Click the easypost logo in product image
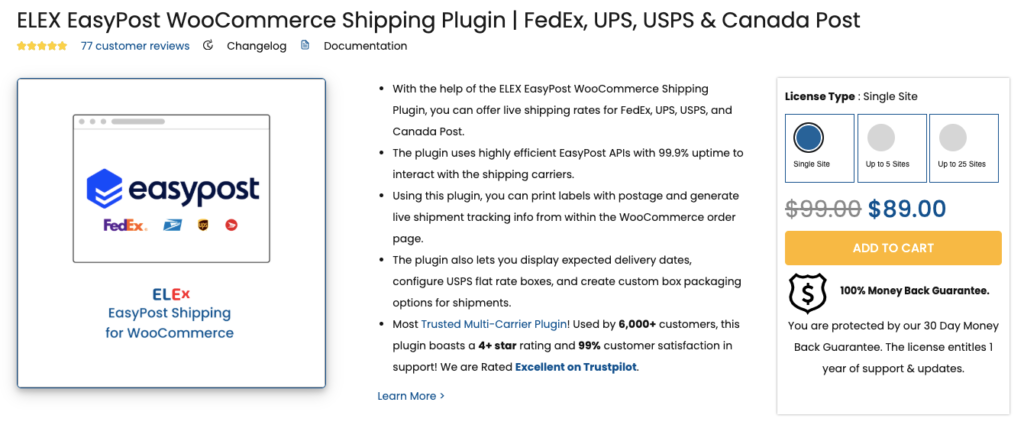 tap(172, 189)
